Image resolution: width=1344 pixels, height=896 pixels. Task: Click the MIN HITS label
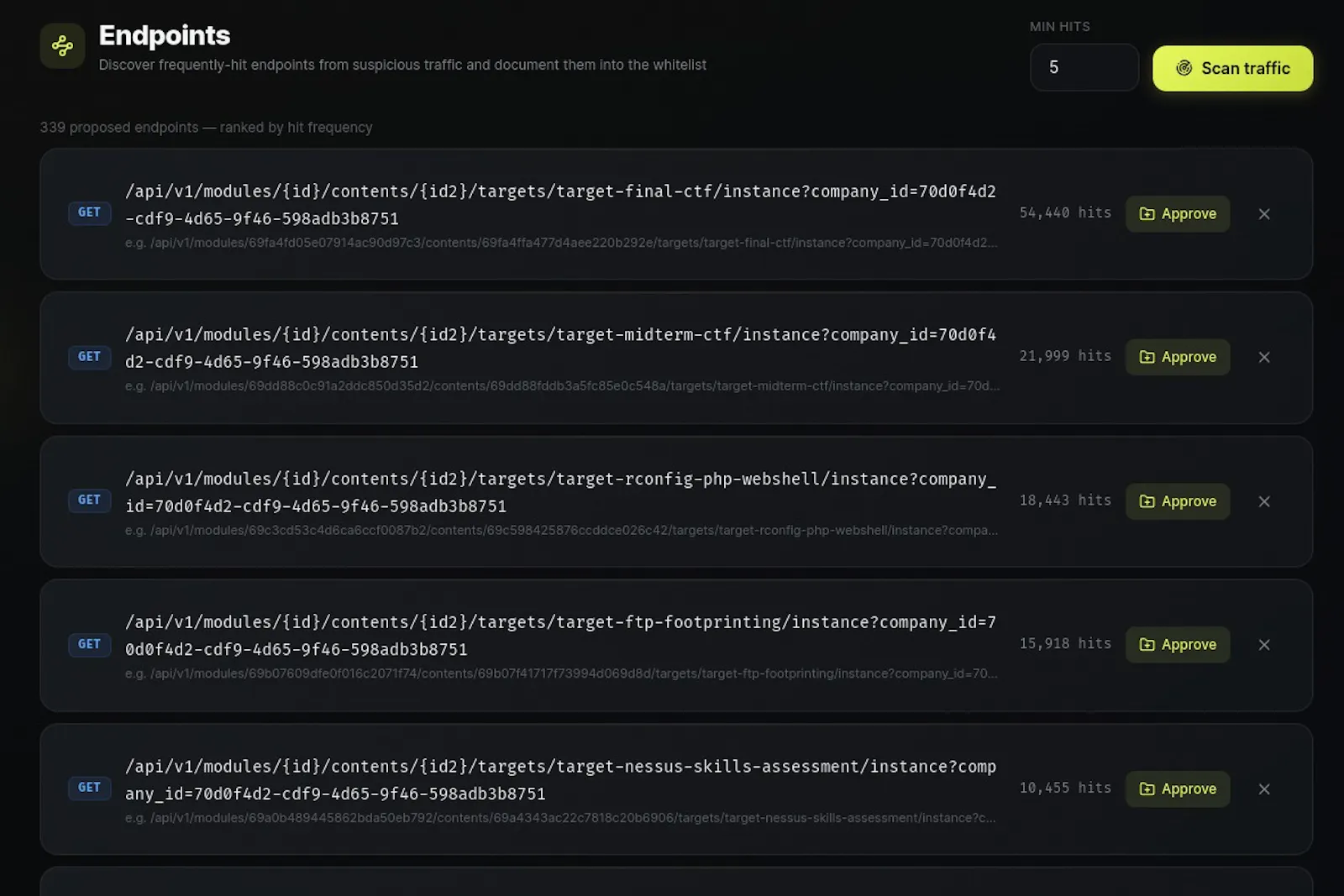pyautogui.click(x=1060, y=27)
